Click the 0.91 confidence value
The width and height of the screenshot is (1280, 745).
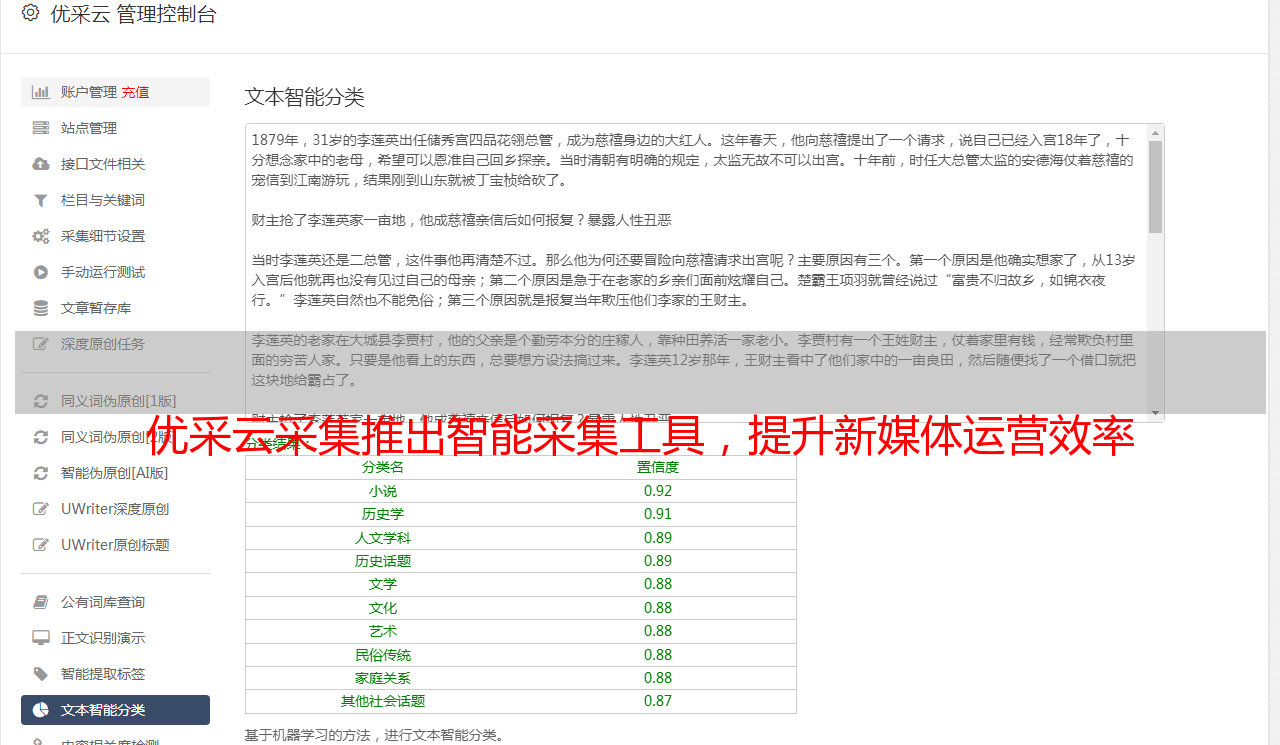[658, 514]
